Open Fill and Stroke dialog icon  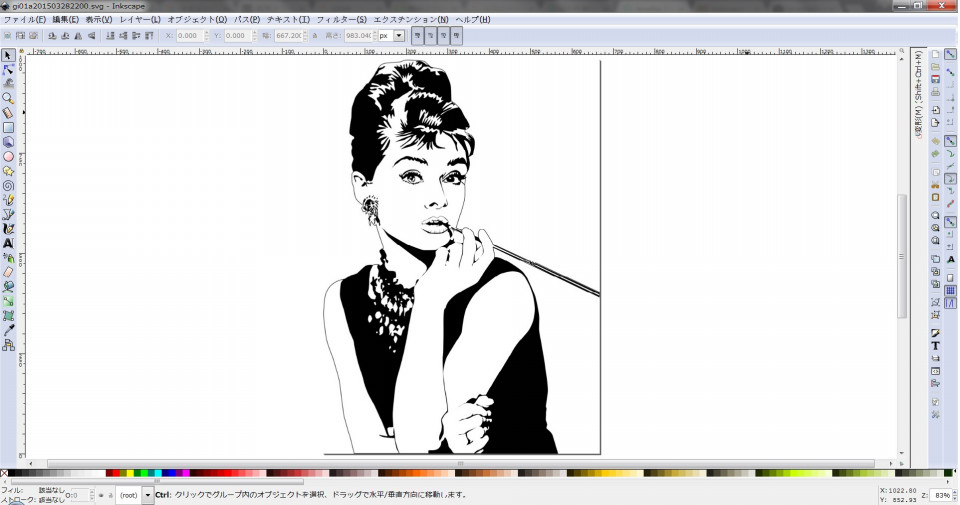(935, 333)
